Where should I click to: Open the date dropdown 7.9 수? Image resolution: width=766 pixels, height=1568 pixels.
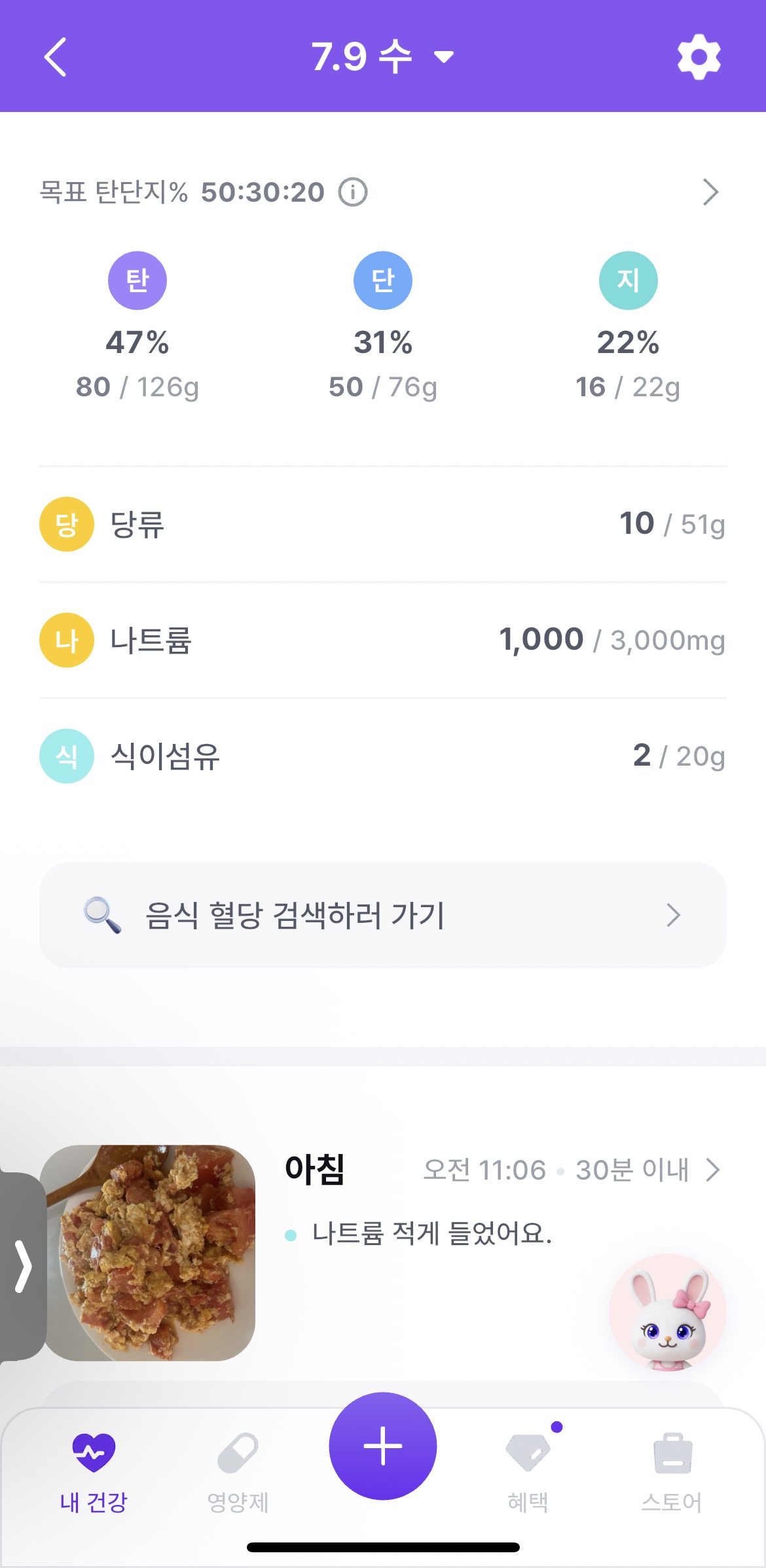pyautogui.click(x=382, y=57)
